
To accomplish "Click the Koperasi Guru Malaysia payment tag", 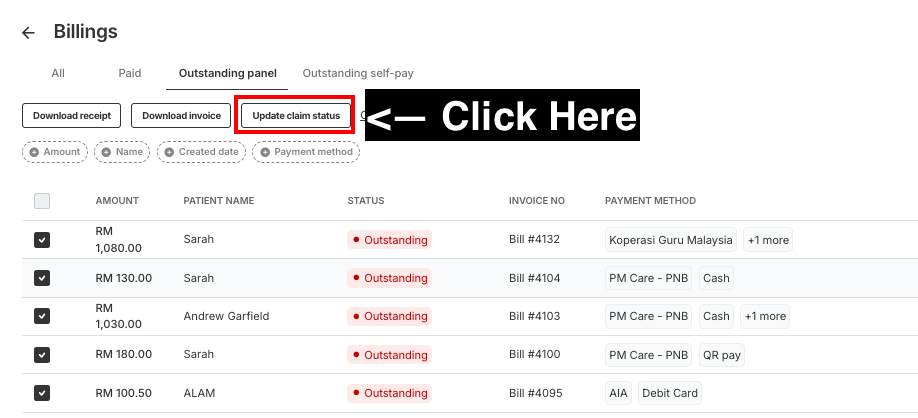I will pyautogui.click(x=671, y=240).
